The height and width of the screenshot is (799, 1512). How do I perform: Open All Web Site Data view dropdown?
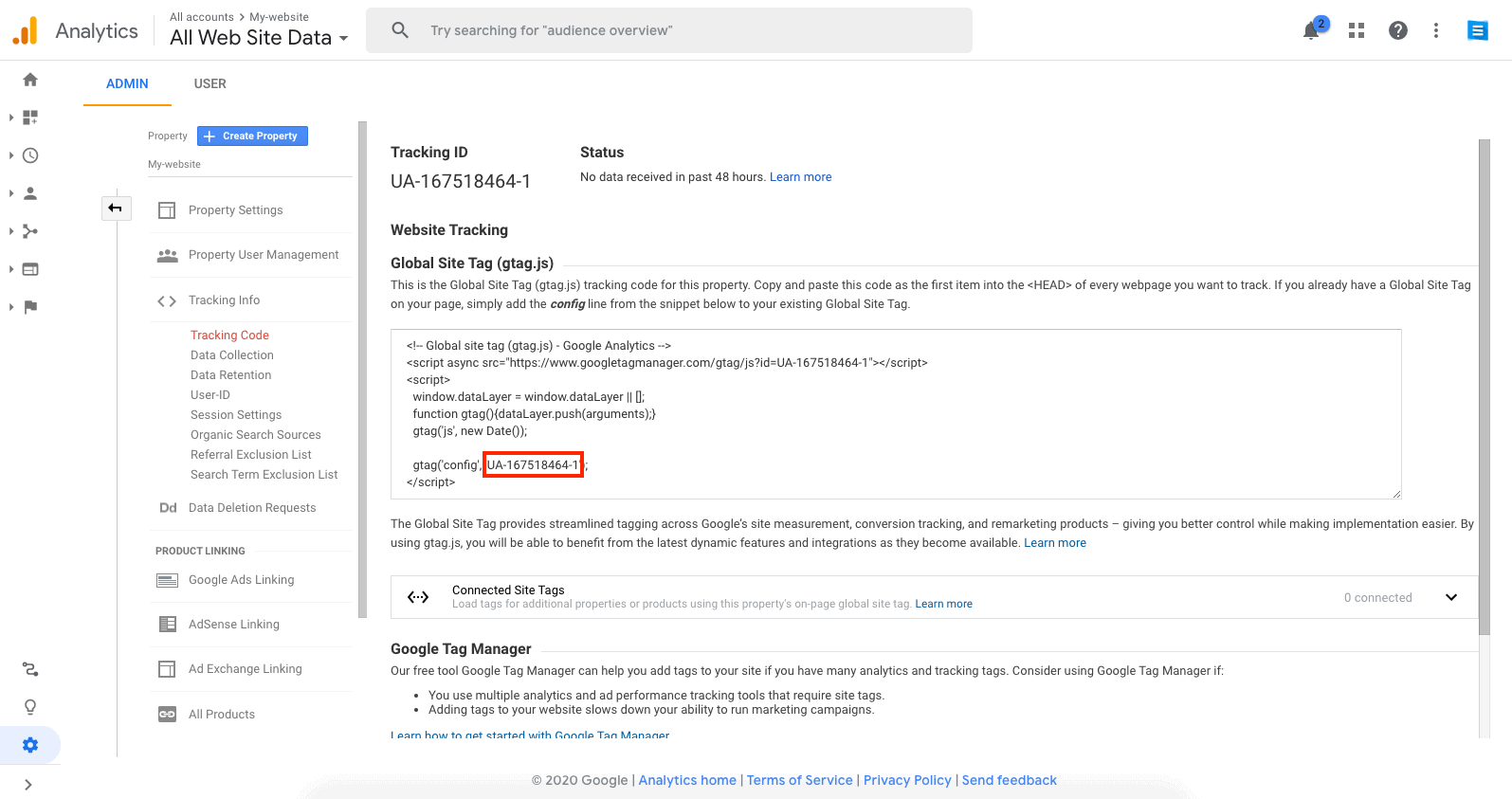coord(259,38)
